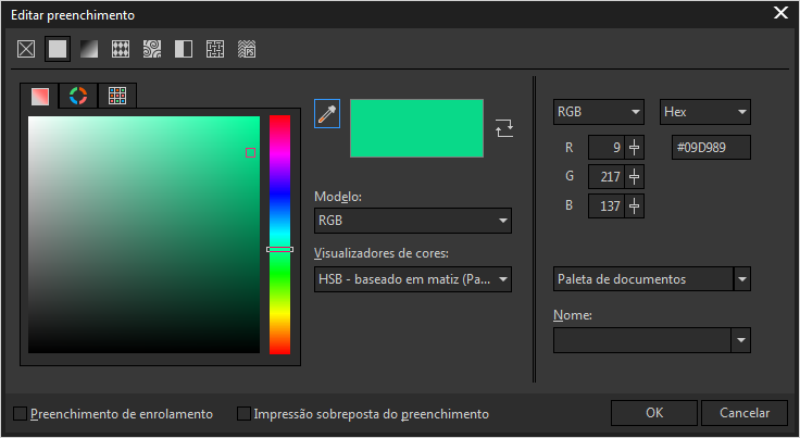Confirm with the OK button
The height and width of the screenshot is (438, 800).
(x=654, y=413)
